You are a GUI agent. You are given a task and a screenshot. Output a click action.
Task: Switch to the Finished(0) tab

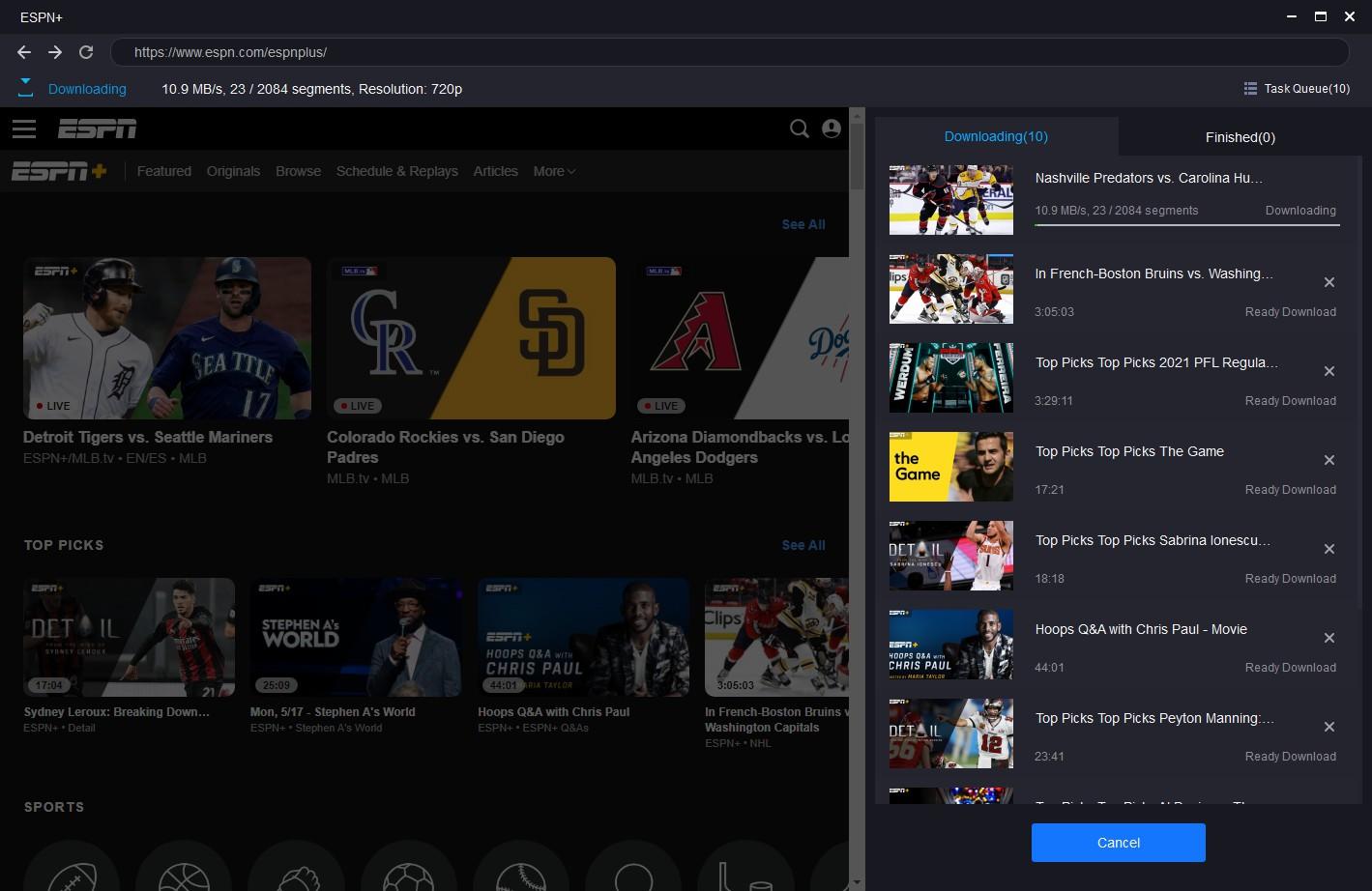click(1240, 137)
